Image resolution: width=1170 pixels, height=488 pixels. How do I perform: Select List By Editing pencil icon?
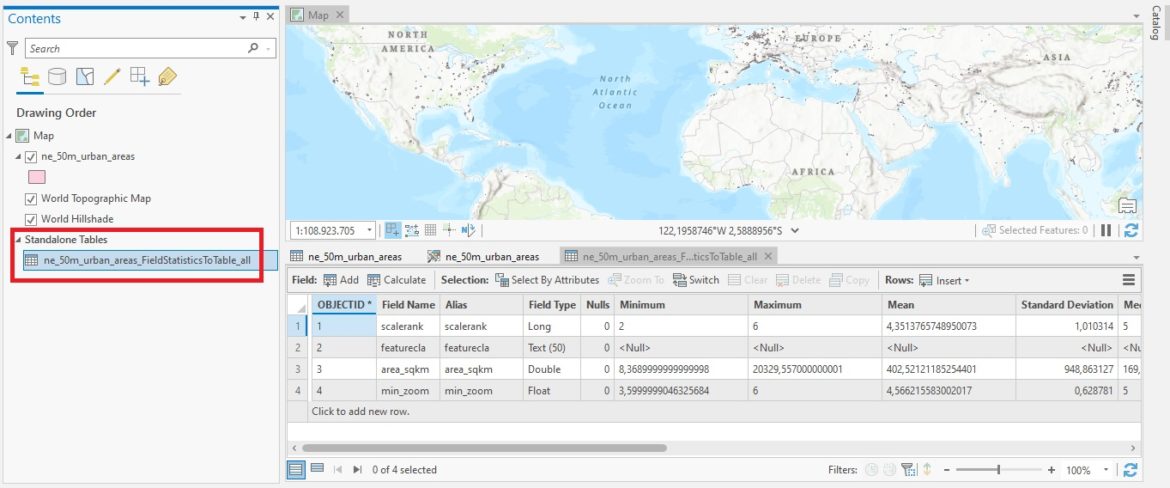pyautogui.click(x=112, y=76)
